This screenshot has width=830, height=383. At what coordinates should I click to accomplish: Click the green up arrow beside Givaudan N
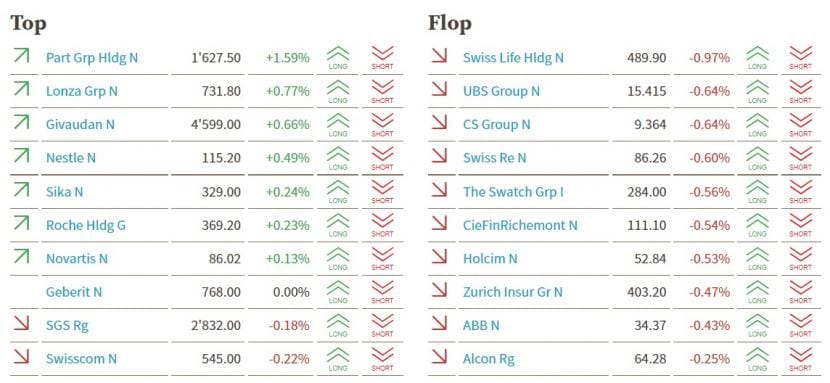(x=21, y=122)
